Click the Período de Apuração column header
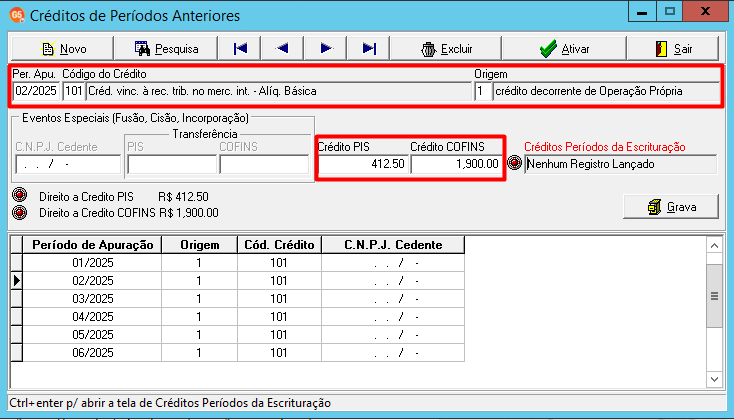 point(92,245)
